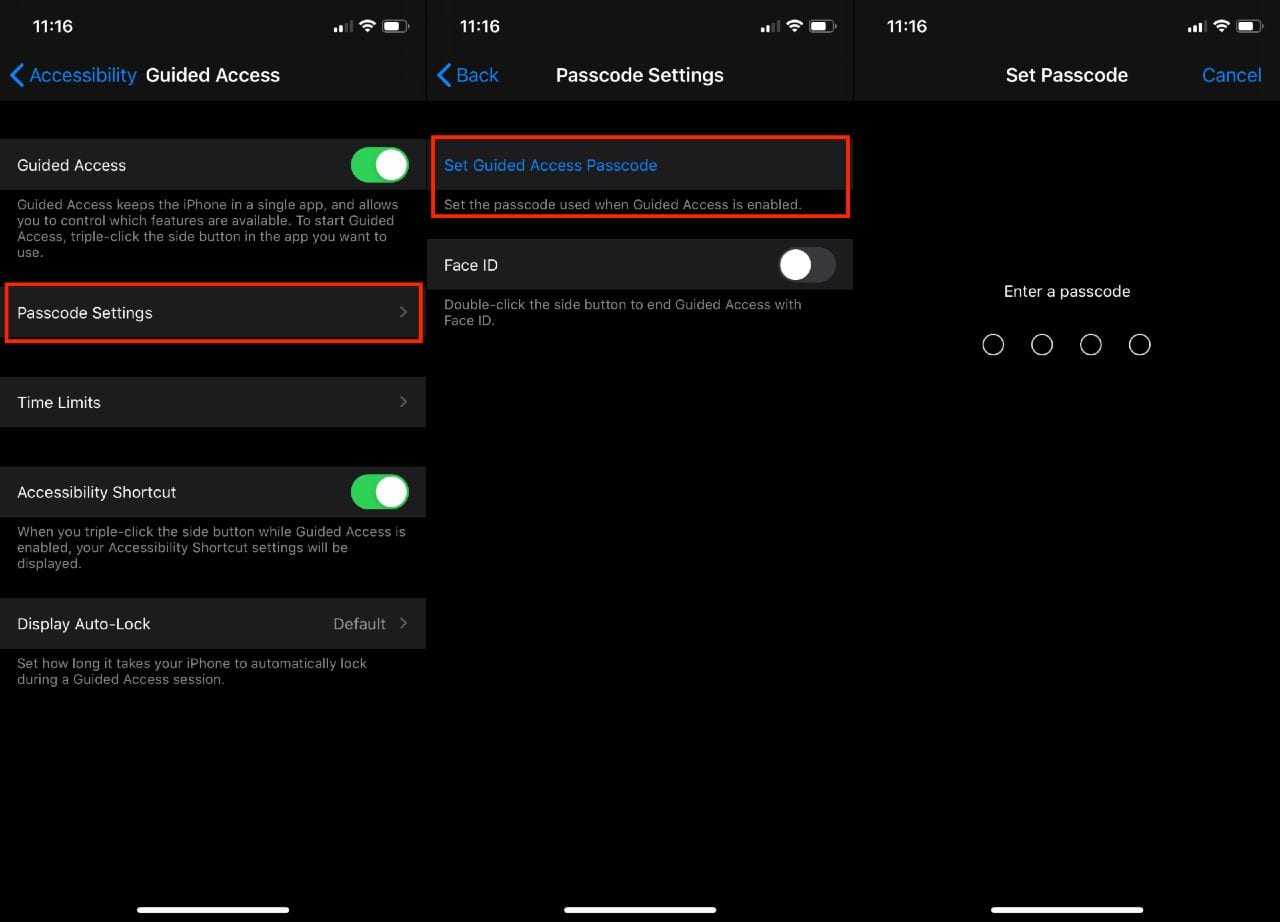Tap battery icon on Set Passcode screen
1280x922 pixels.
click(x=1249, y=26)
